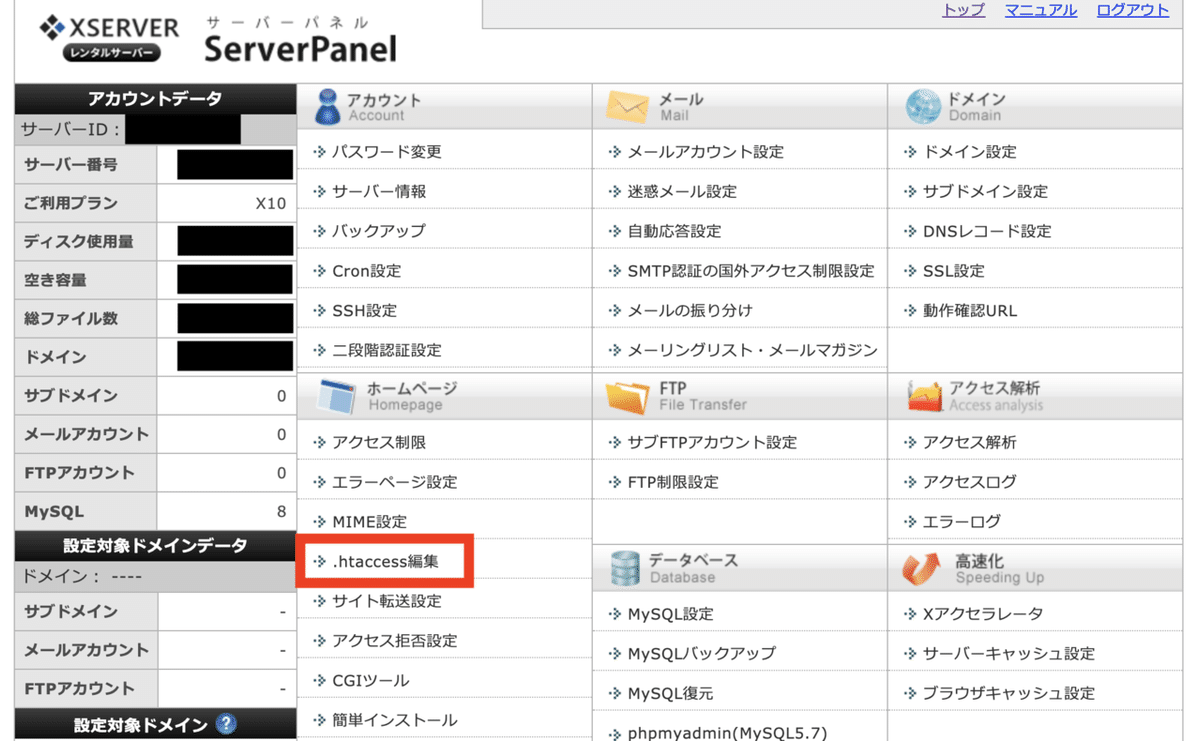
Task: Click the Database section cylinder icon
Action: 625,568
